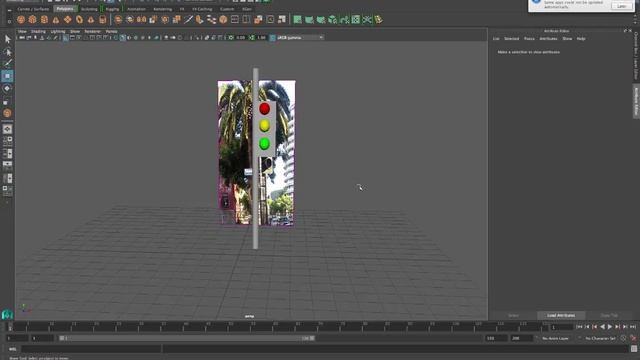Open the viewport Shading menu
The height and width of the screenshot is (360, 640).
tap(38, 31)
